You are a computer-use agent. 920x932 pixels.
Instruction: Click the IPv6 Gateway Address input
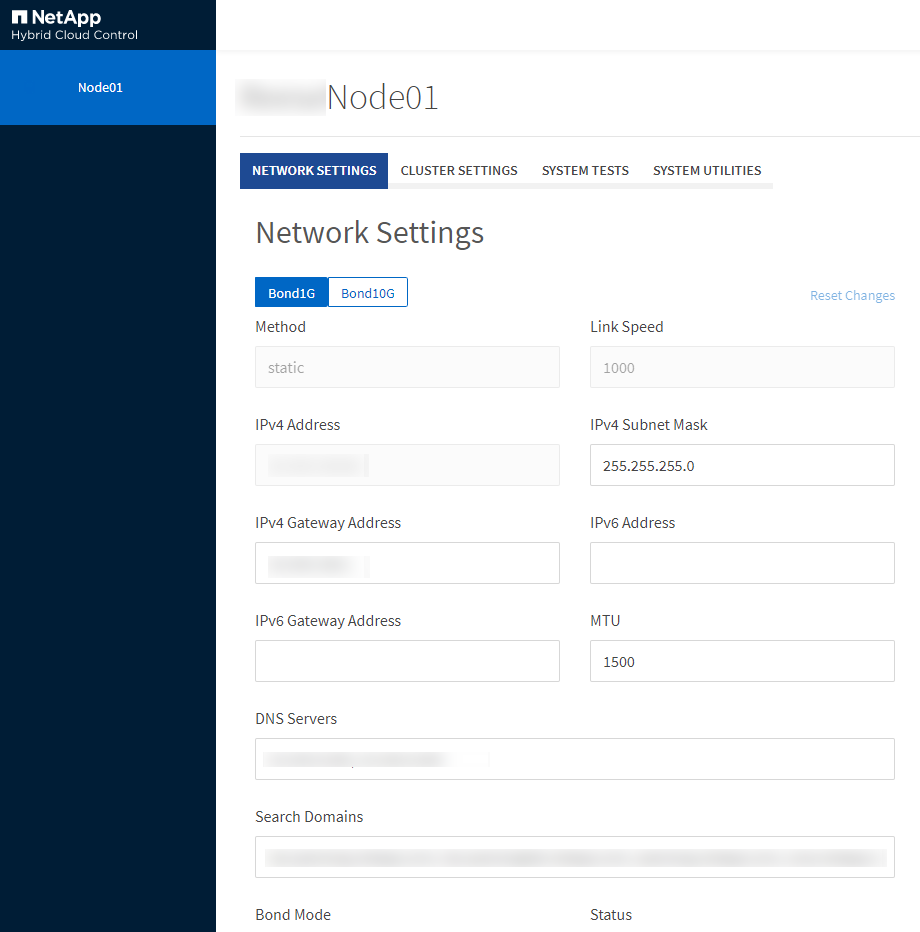(x=407, y=661)
